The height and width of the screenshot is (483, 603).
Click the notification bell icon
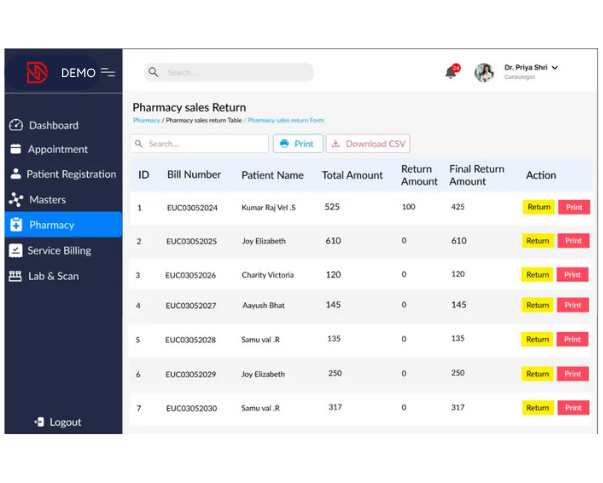(451, 72)
